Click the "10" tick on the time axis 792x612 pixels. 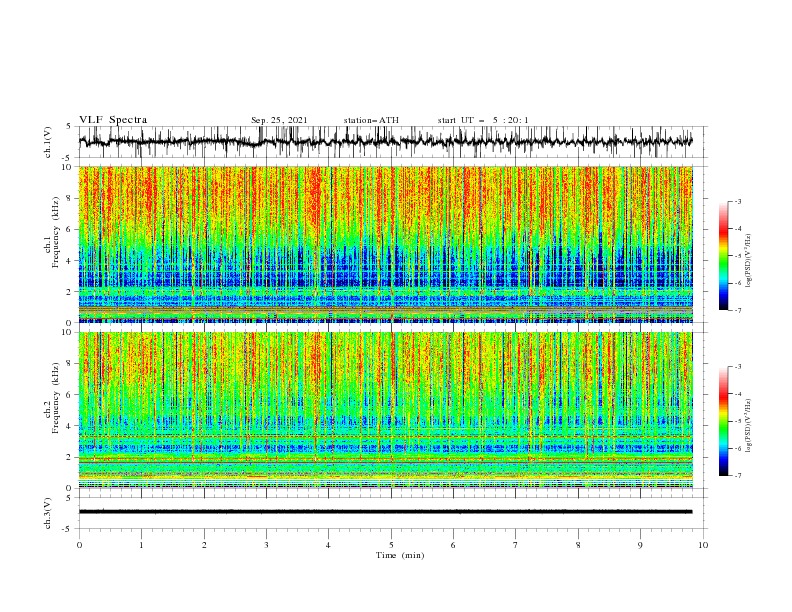(x=703, y=545)
